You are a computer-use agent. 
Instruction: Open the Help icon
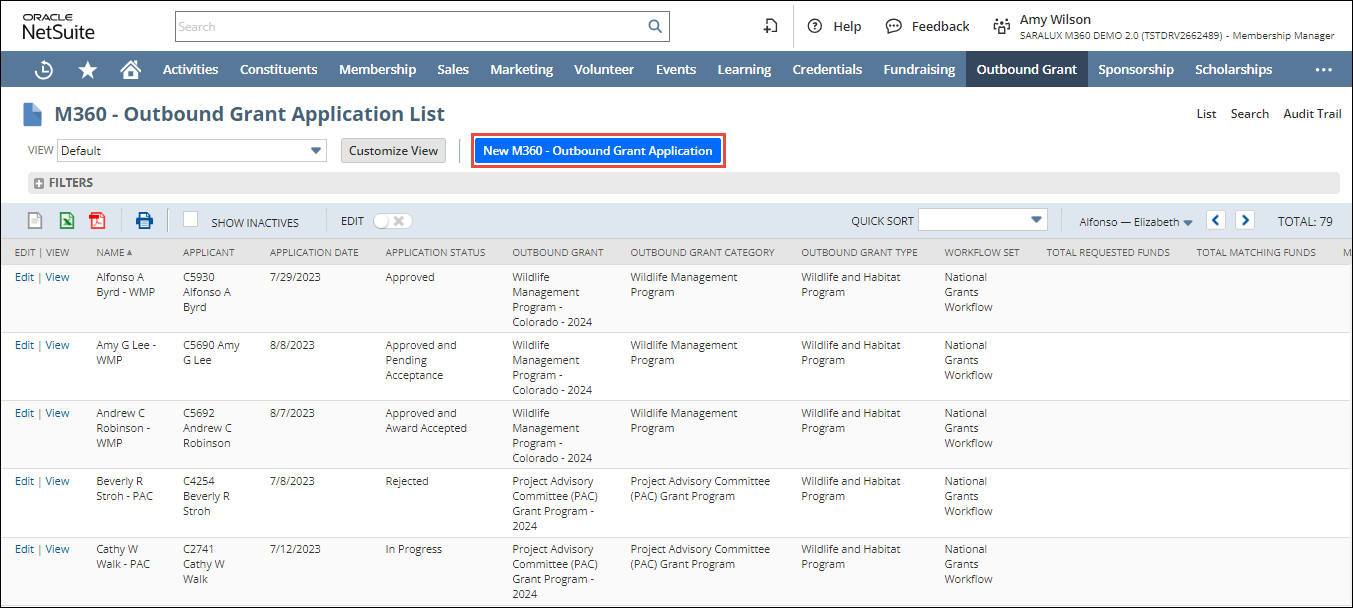[x=815, y=27]
